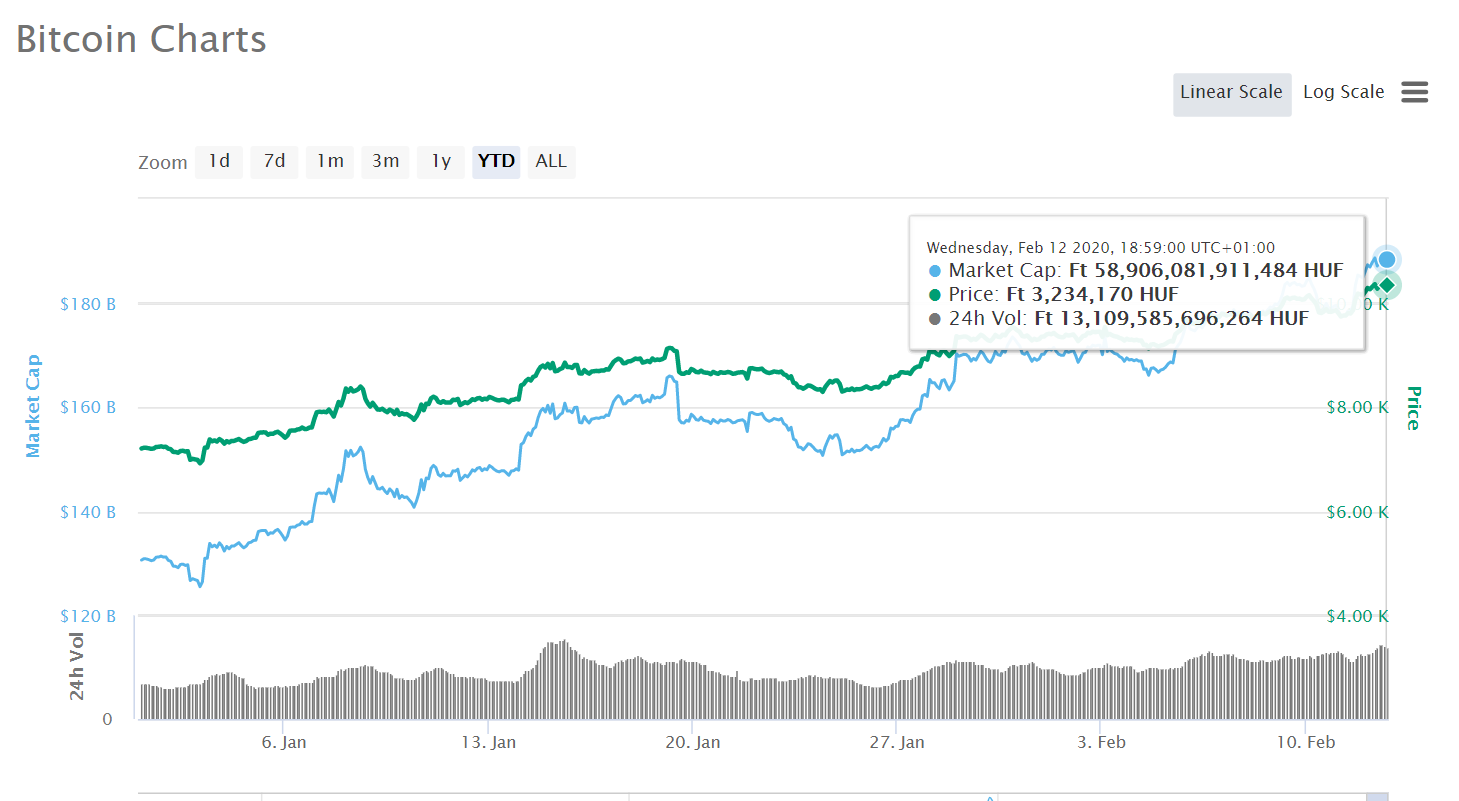Click the 6. Jan date label
The height and width of the screenshot is (801, 1459).
tap(284, 743)
